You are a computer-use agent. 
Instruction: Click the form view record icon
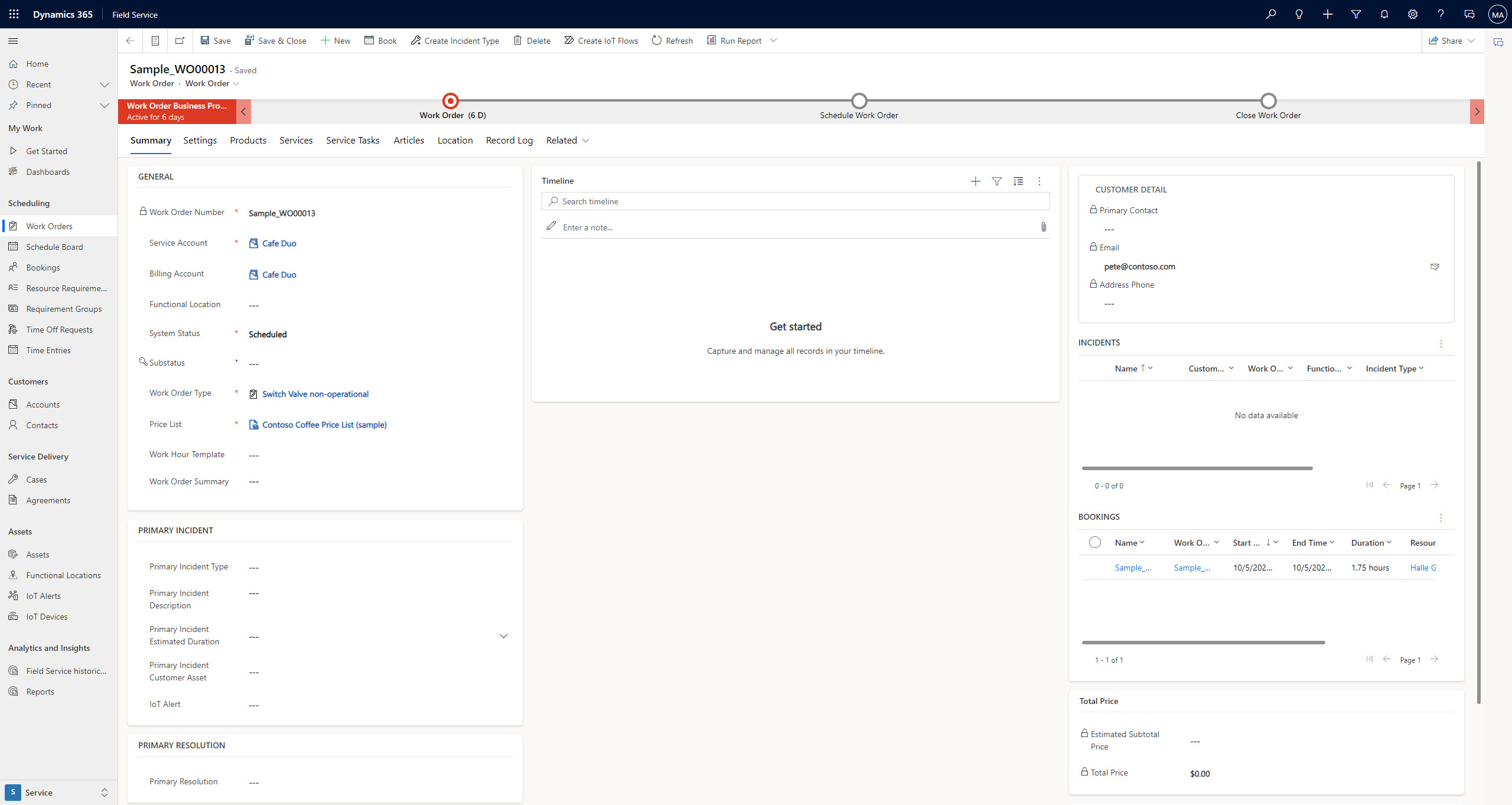coord(155,41)
